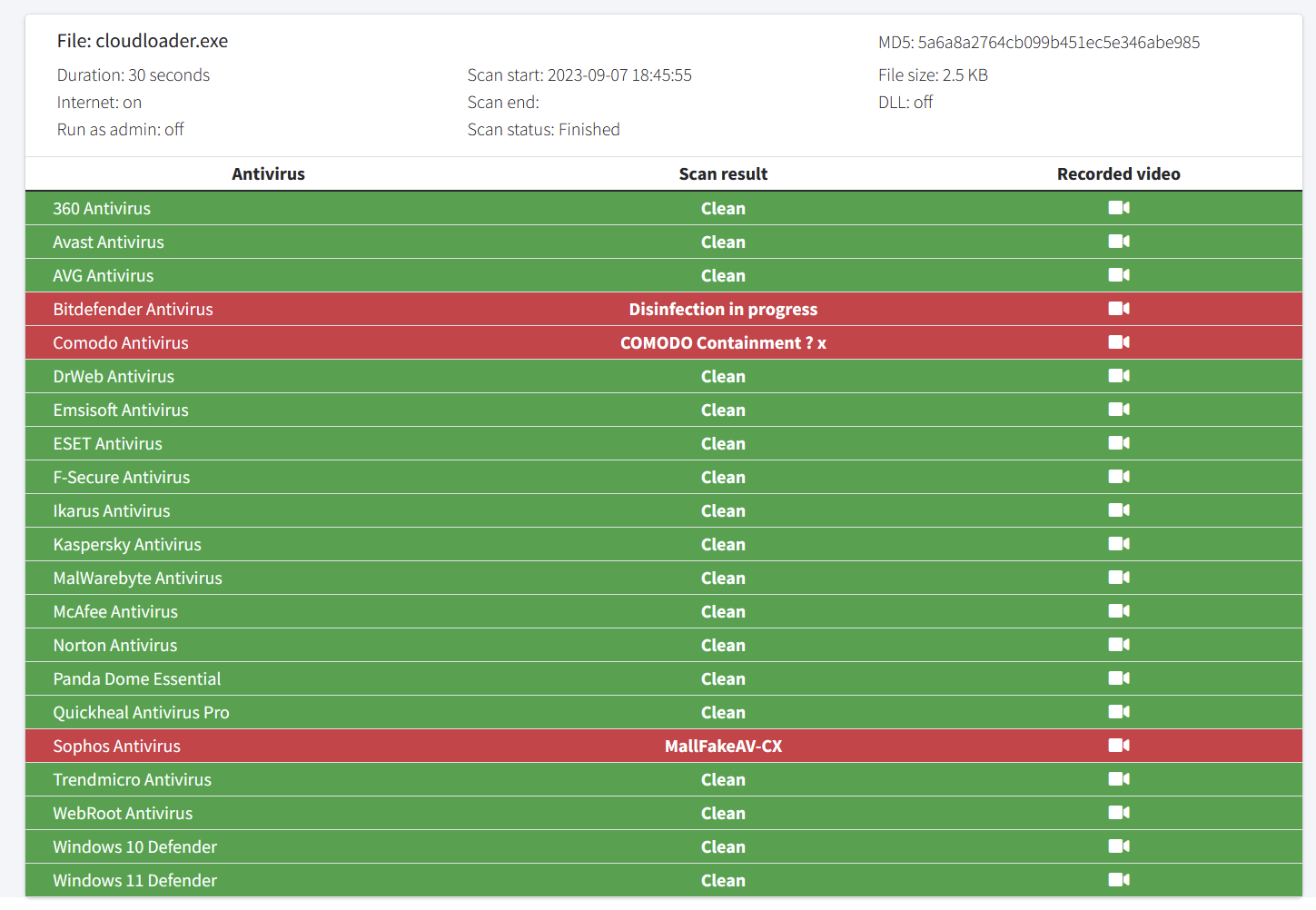Image resolution: width=1316 pixels, height=910 pixels.
Task: Click the 'Scan status: Finished' text
Action: pos(543,130)
